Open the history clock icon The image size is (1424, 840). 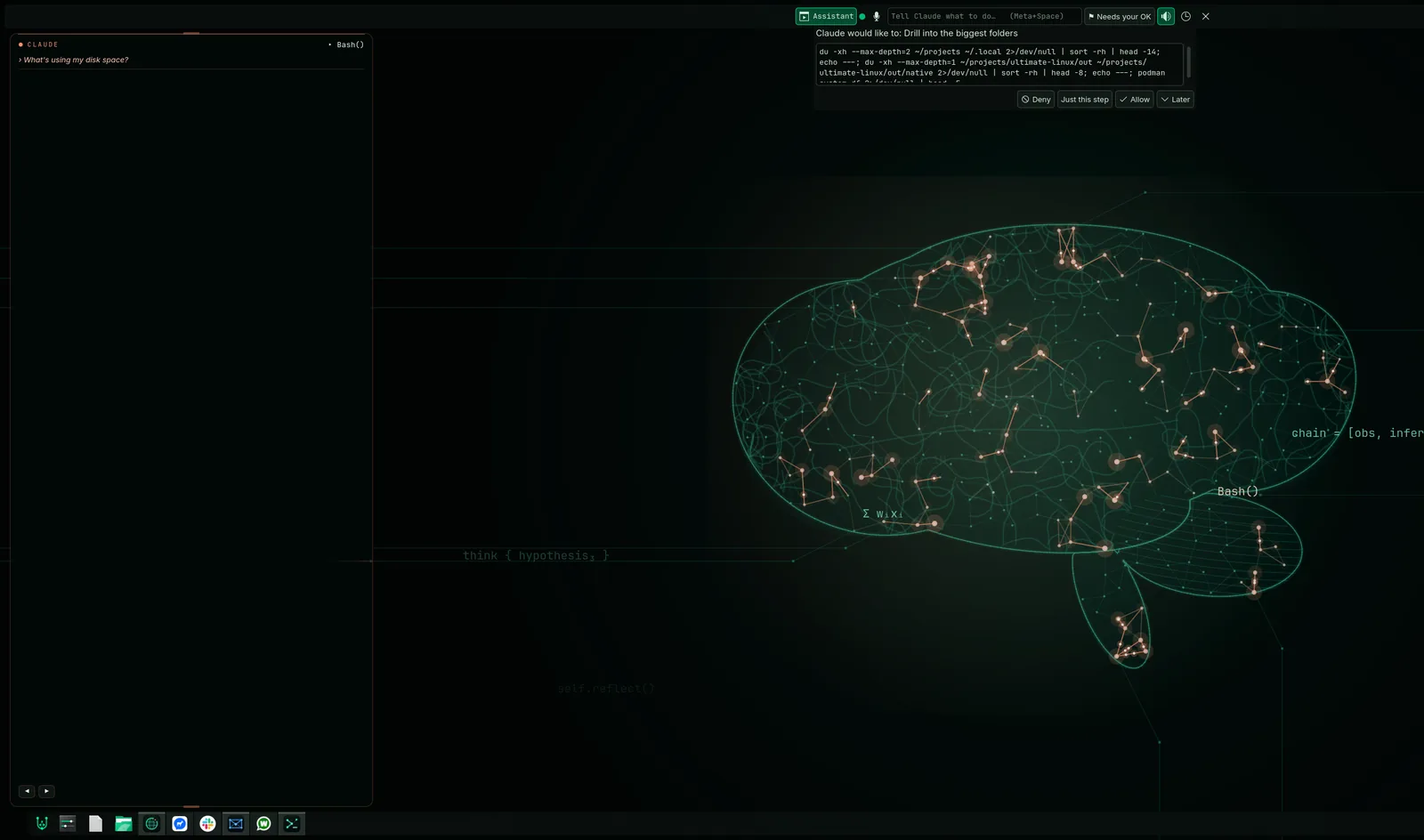tap(1185, 16)
